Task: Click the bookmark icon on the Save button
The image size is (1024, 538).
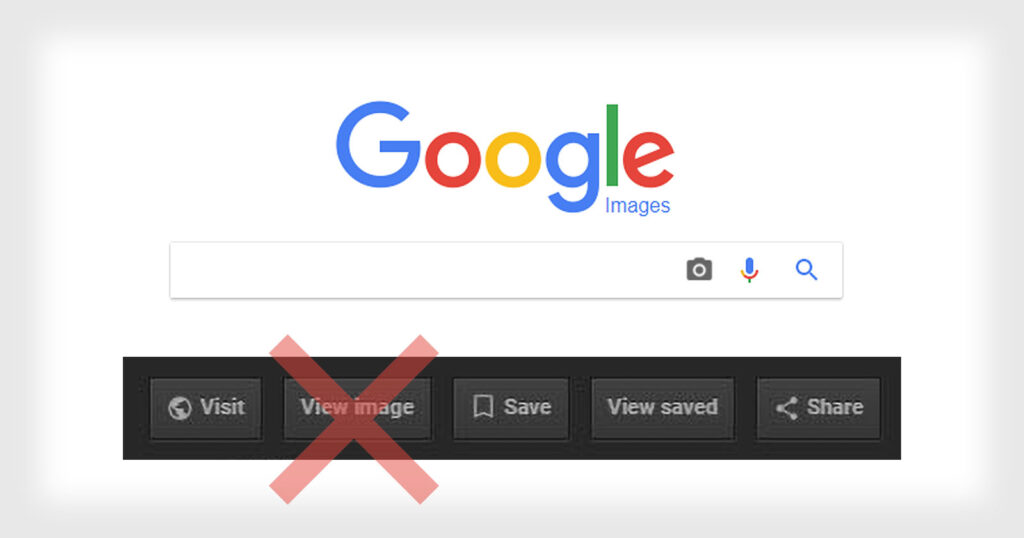Action: [x=483, y=407]
